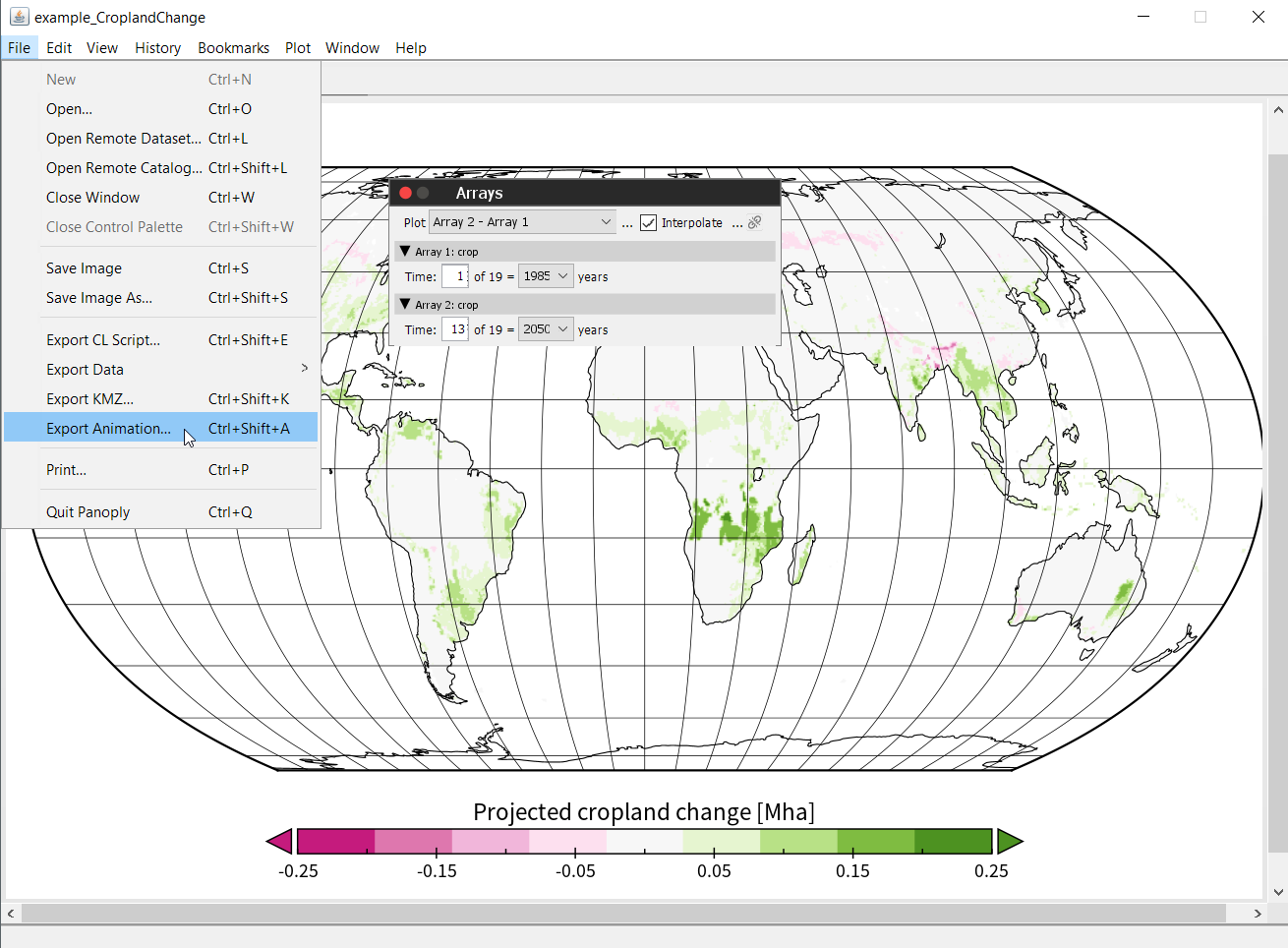Choose Save Image in the File menu
This screenshot has height=948, width=1288.
[x=161, y=268]
